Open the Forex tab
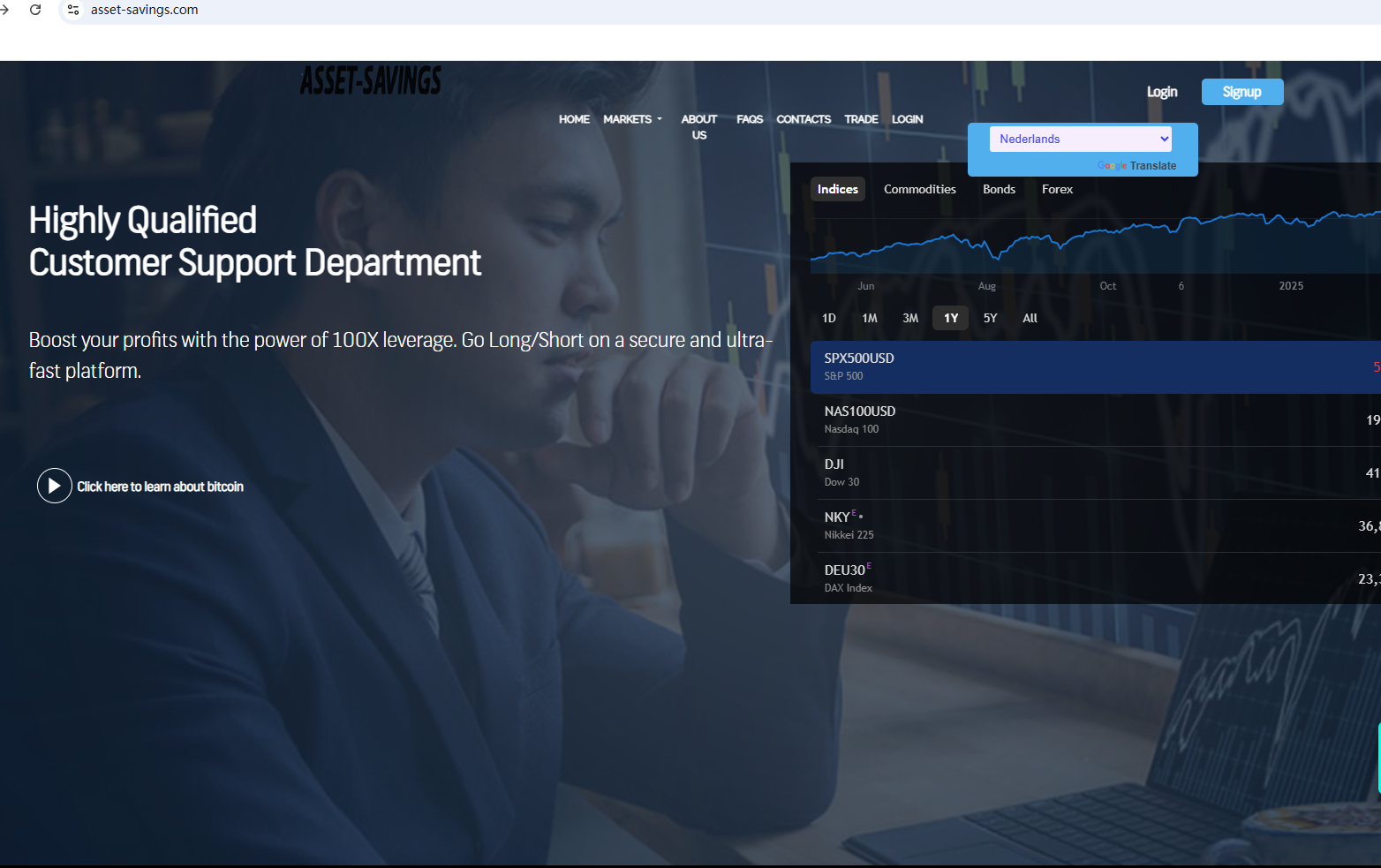This screenshot has height=868, width=1381. point(1057,189)
